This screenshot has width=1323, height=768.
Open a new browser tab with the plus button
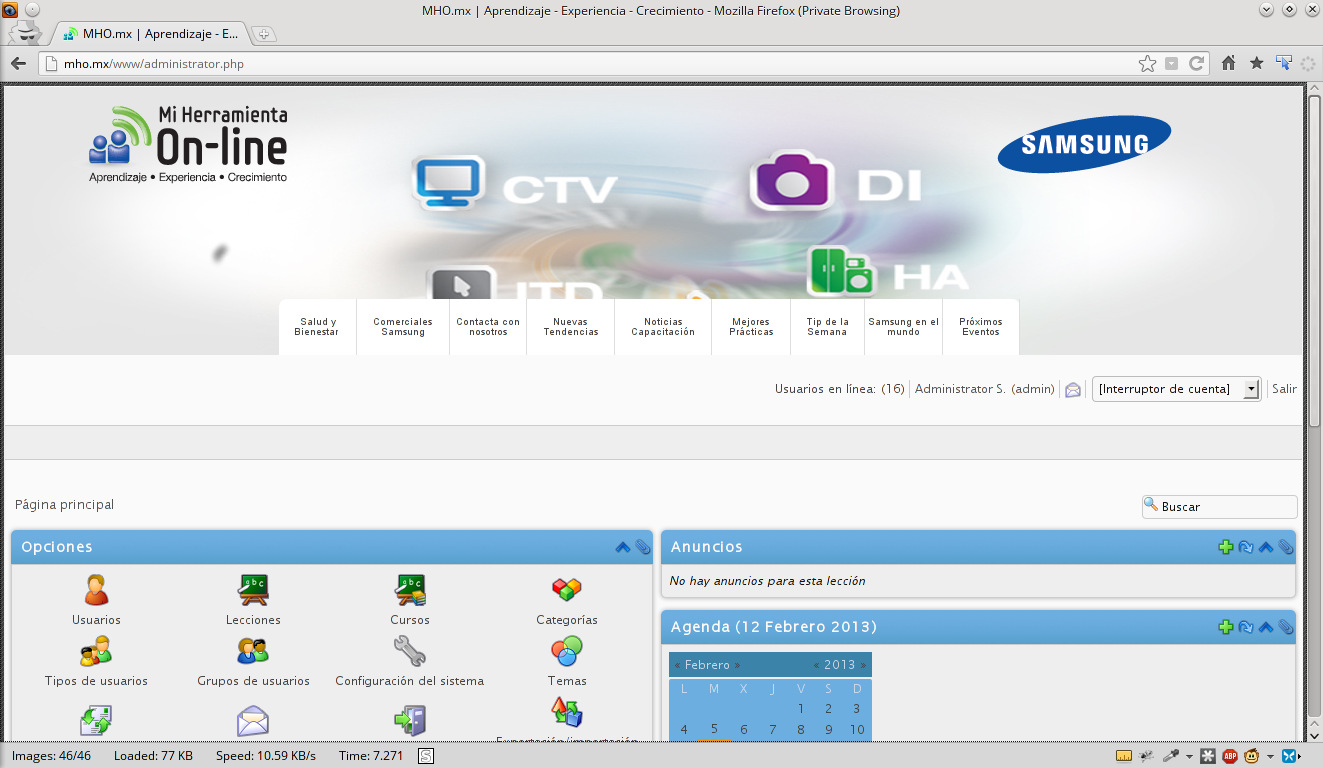(x=264, y=34)
